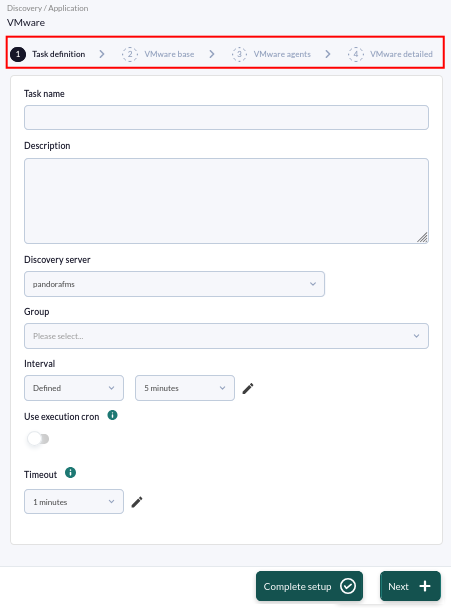Viewport: 451px width, 608px height.
Task: Click the step 3 circle icon
Action: pos(239,54)
